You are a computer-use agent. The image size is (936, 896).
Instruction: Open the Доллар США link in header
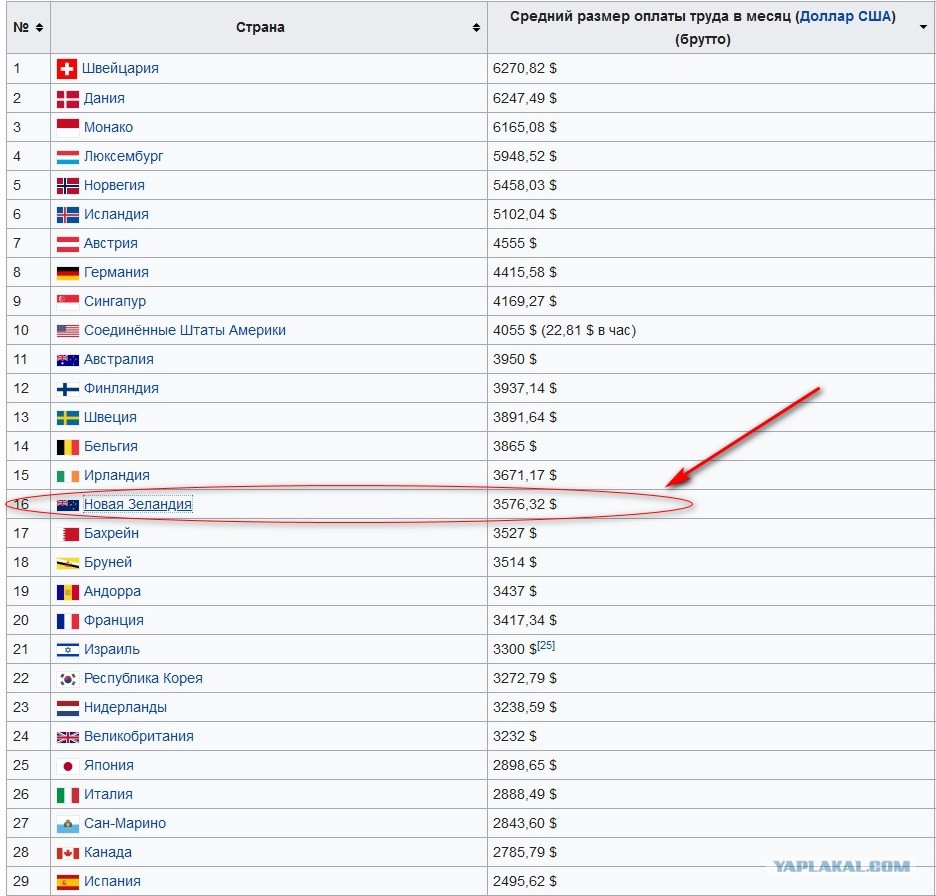click(x=845, y=16)
